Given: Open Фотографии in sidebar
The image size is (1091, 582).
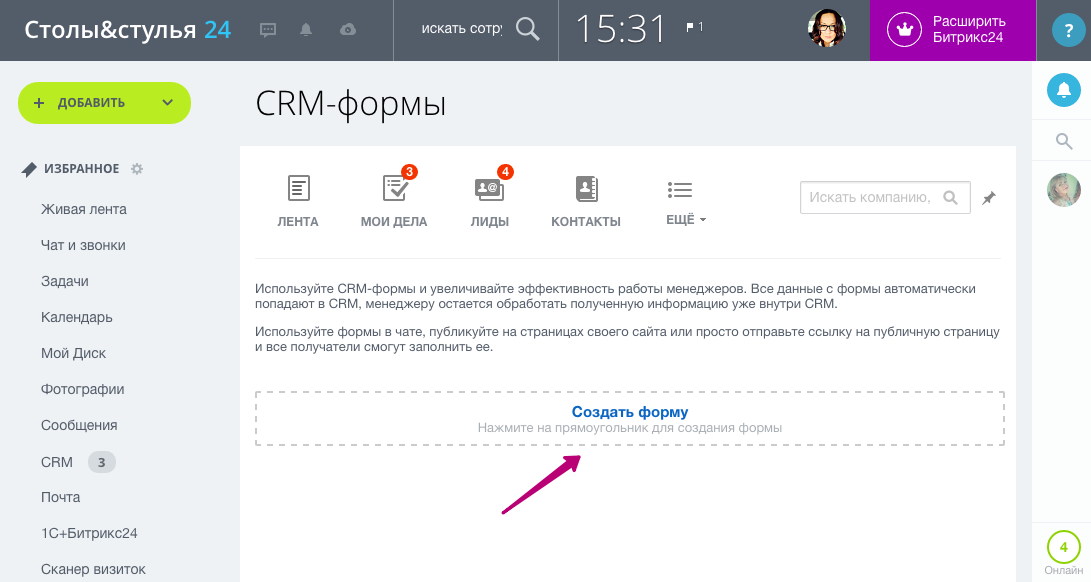Looking at the screenshot, I should 82,389.
